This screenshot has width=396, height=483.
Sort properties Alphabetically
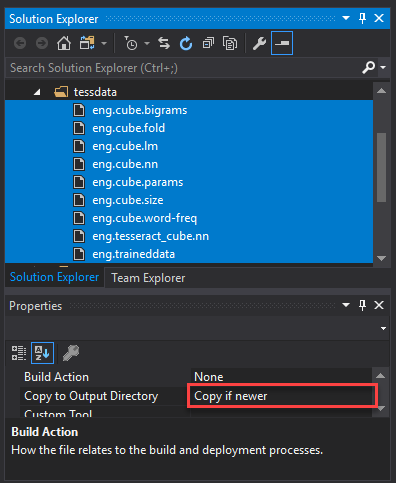pos(42,353)
